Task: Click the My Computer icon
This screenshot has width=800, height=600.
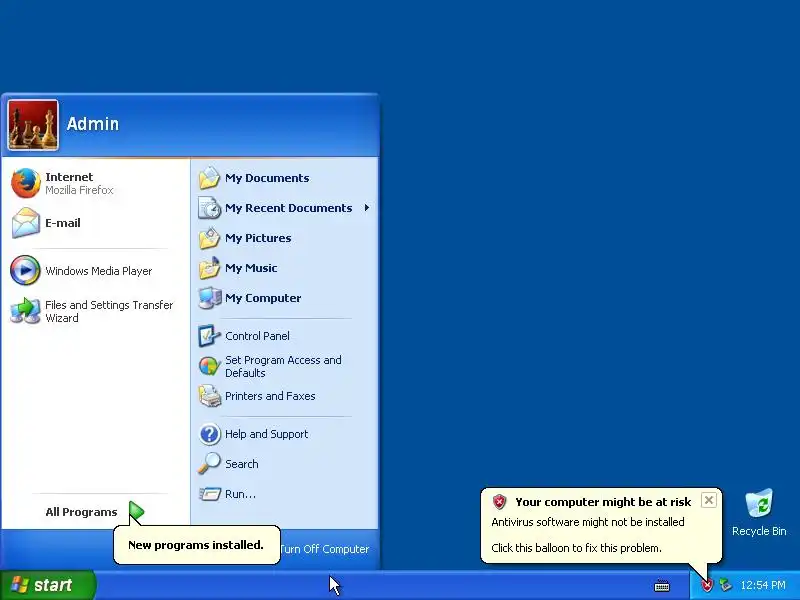Action: 209,298
